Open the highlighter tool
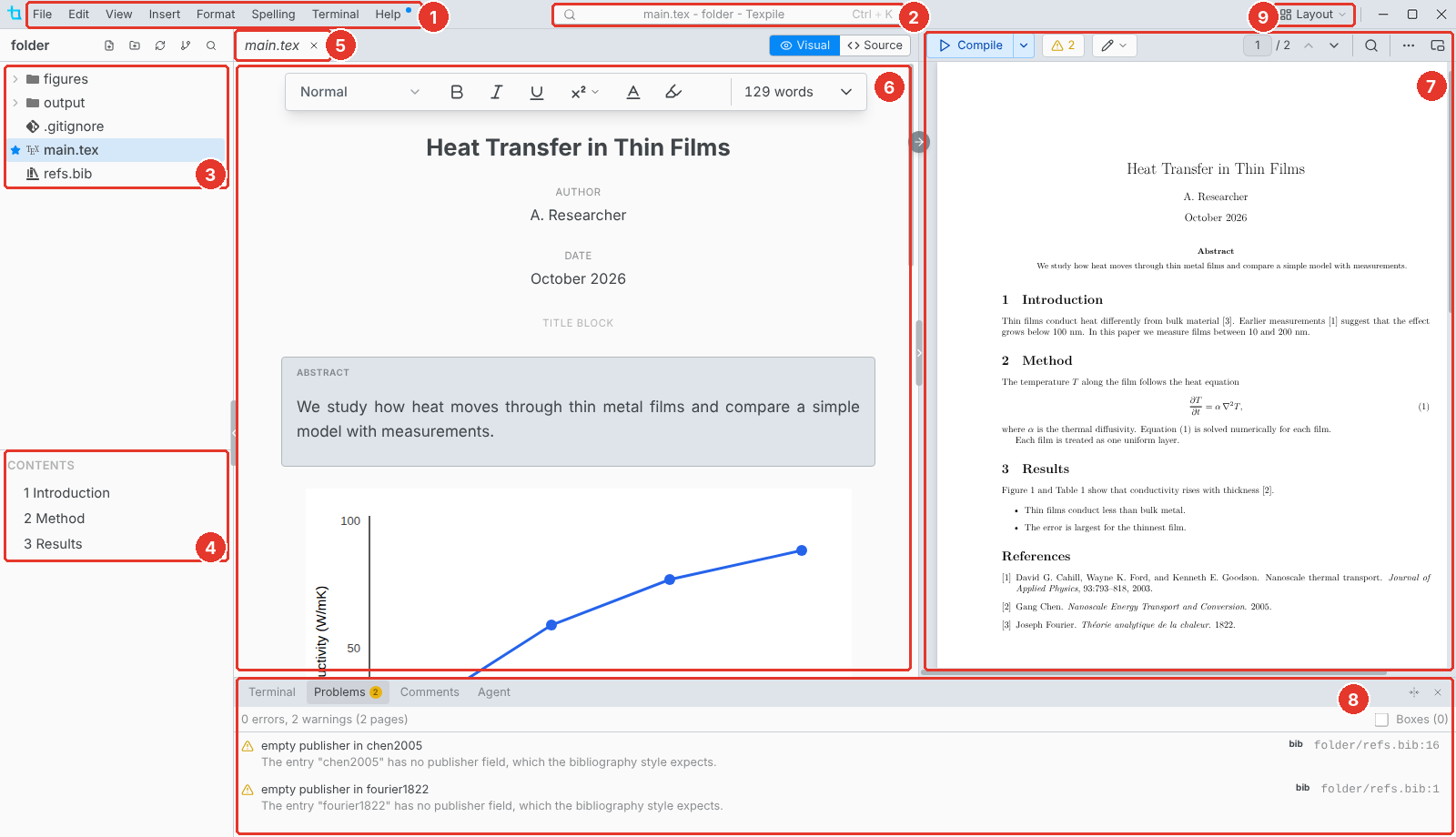The image size is (1456, 837). pyautogui.click(x=673, y=92)
